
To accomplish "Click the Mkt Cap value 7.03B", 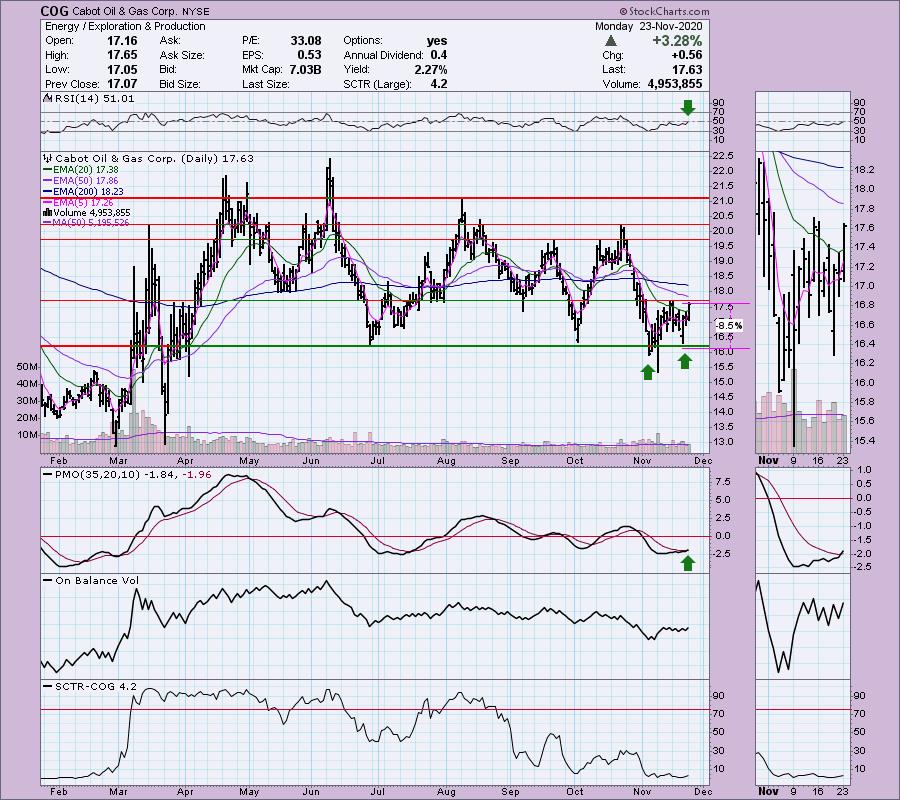I will pos(305,69).
